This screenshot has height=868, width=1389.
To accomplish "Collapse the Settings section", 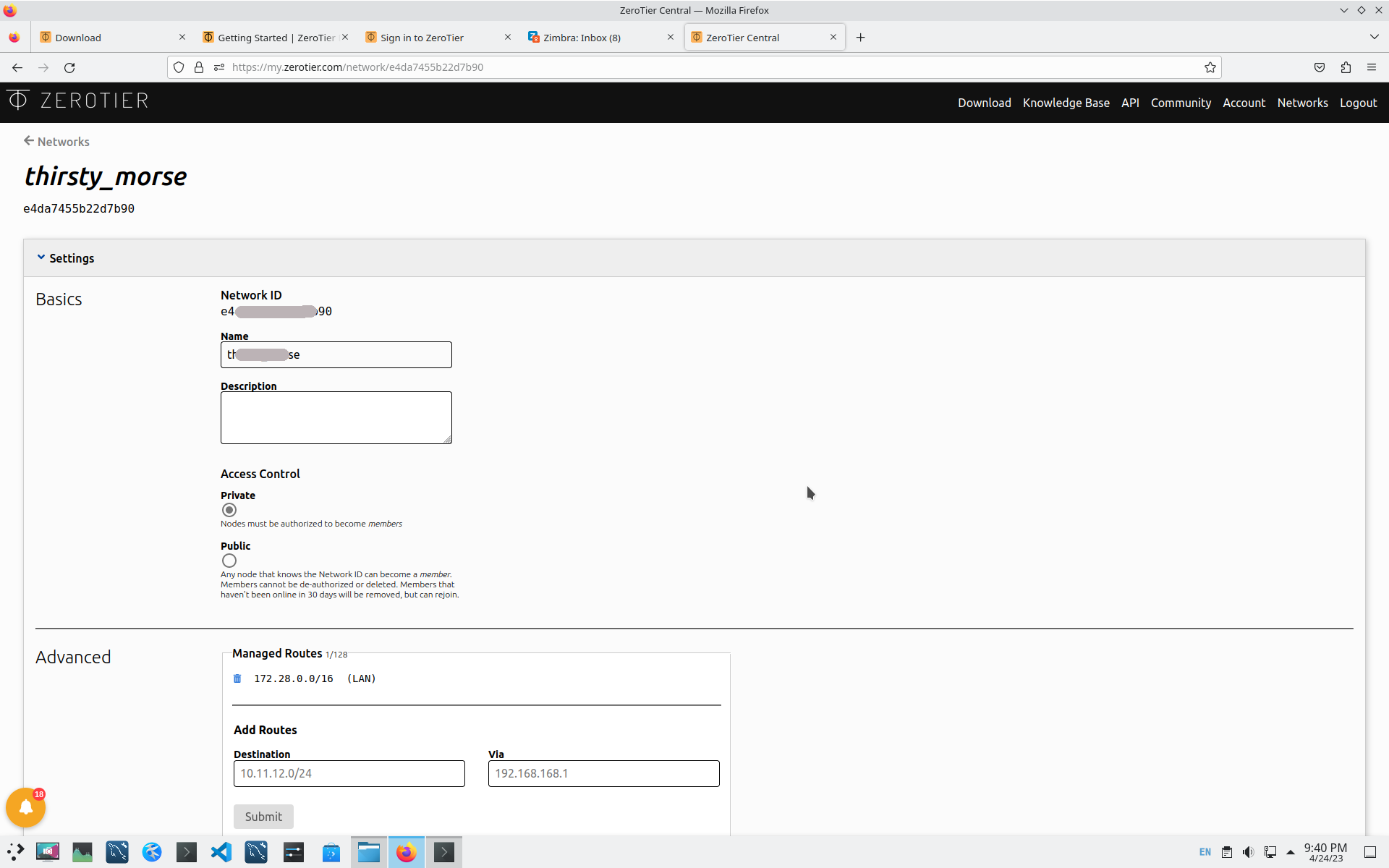I will point(65,258).
